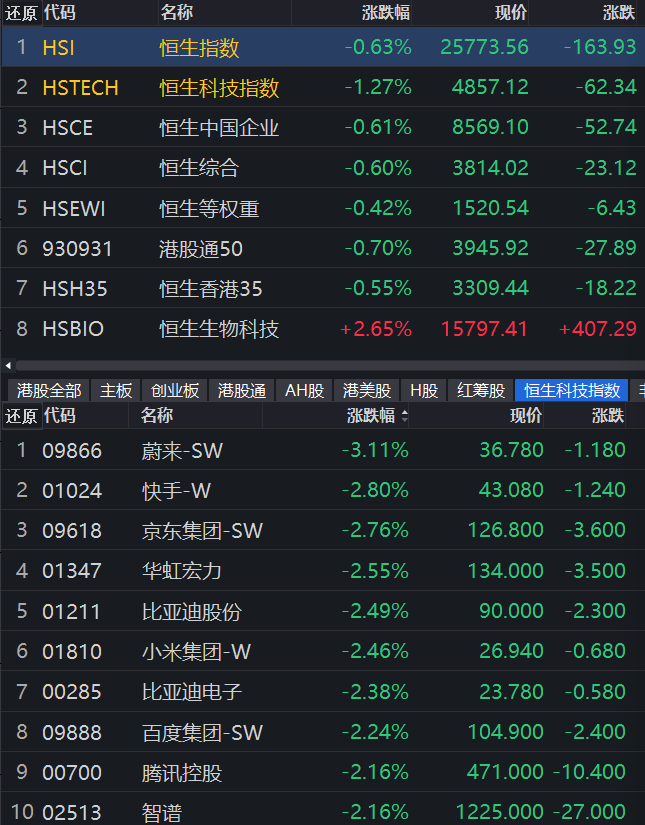This screenshot has height=825, width=645.
Task: Select the H股 tab
Action: coord(424,390)
